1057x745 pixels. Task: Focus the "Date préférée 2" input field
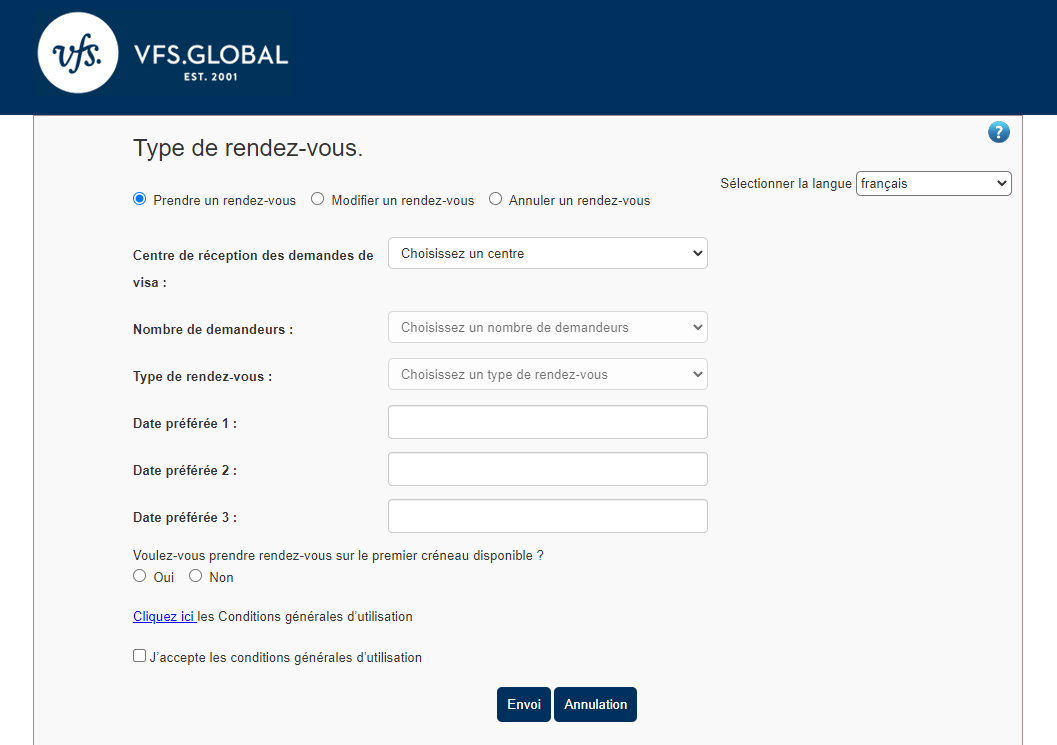547,469
